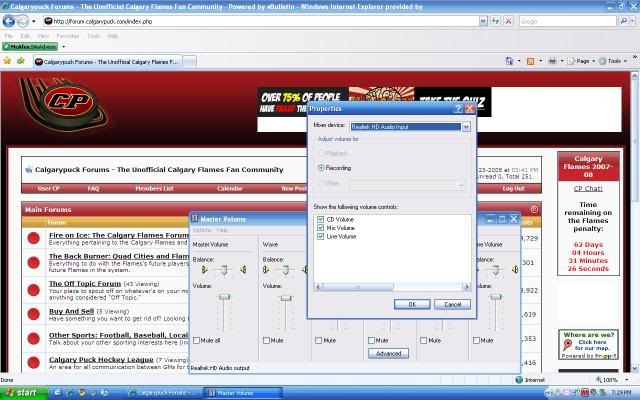Open the Mixer device dropdown

point(466,127)
